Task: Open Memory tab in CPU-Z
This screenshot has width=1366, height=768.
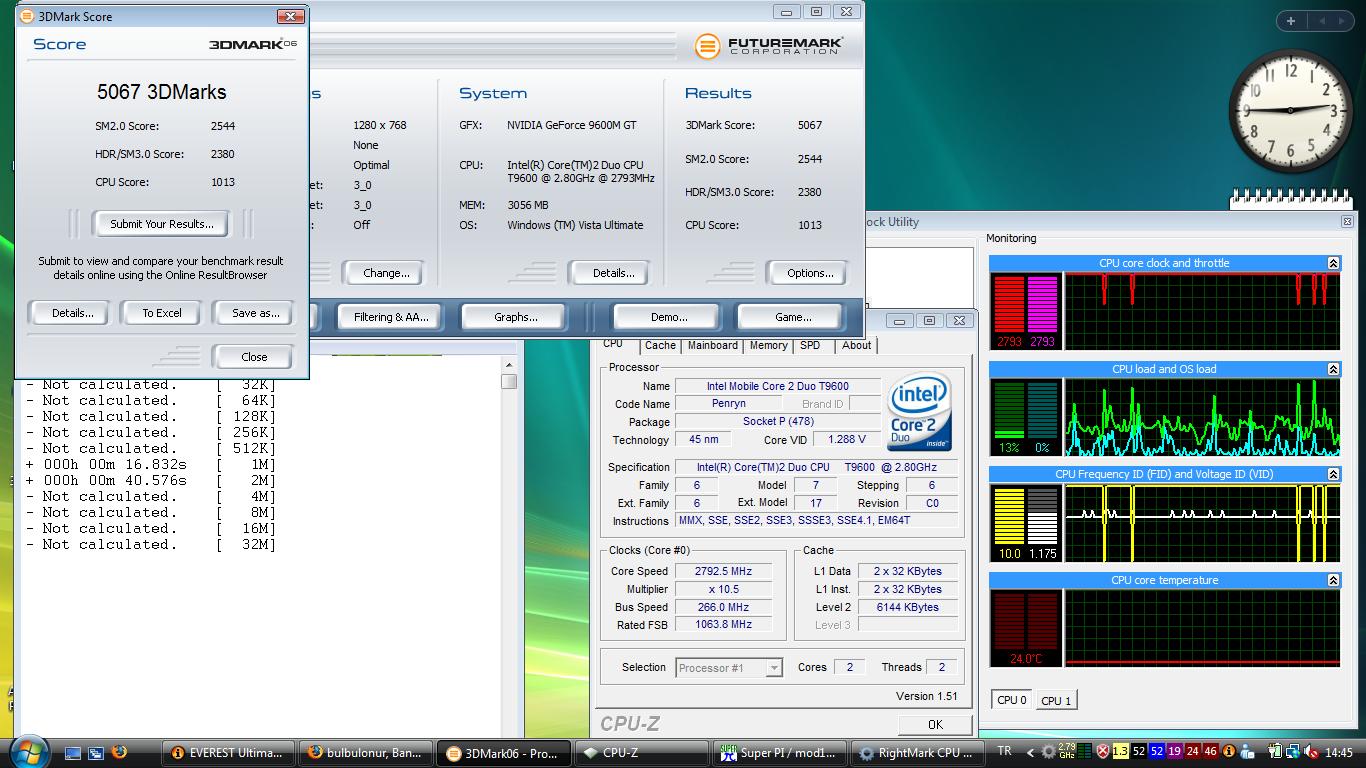Action: [768, 345]
